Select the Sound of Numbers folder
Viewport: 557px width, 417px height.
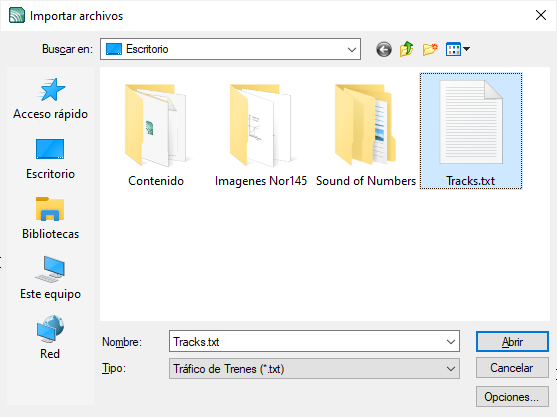[366, 135]
